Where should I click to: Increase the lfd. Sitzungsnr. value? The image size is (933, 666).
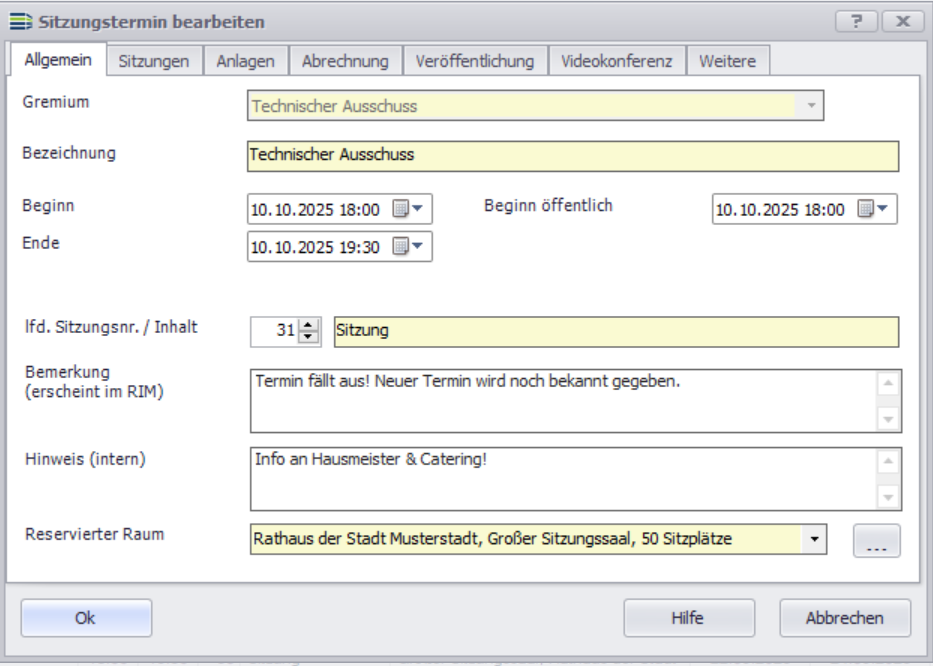pos(309,325)
